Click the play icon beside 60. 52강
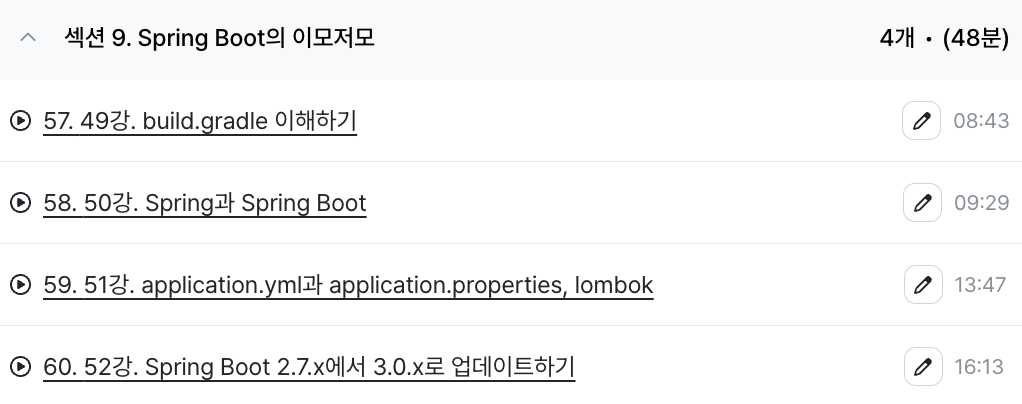 click(x=20, y=367)
